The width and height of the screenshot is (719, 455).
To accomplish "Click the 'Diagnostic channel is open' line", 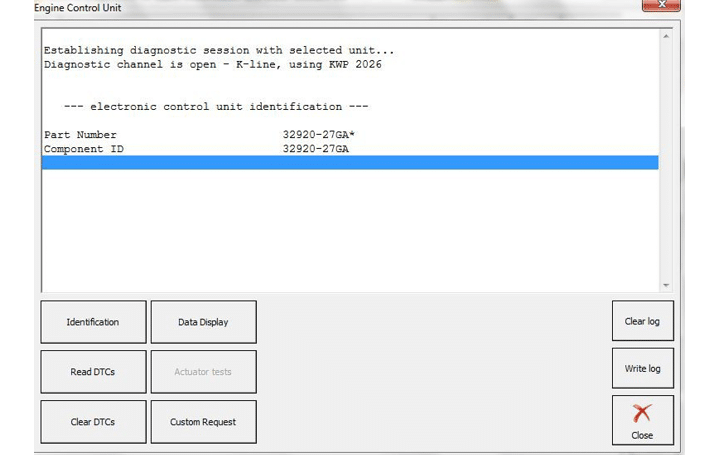I will [x=212, y=64].
